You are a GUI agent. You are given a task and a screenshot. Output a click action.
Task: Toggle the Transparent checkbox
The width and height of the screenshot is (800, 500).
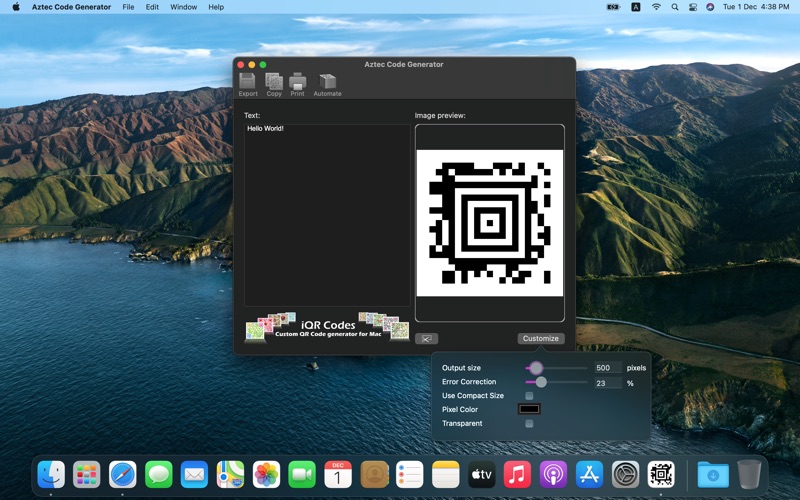click(x=529, y=423)
